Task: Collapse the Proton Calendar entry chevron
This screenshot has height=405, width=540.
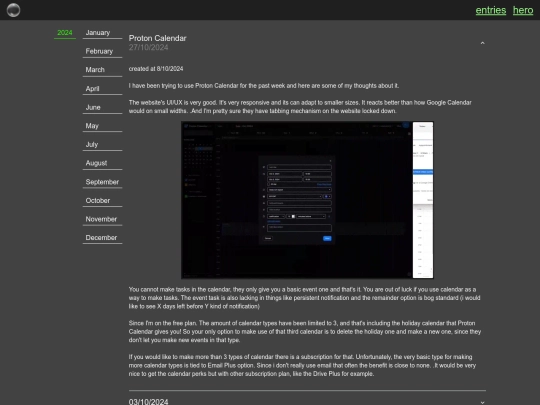Action: 482,43
